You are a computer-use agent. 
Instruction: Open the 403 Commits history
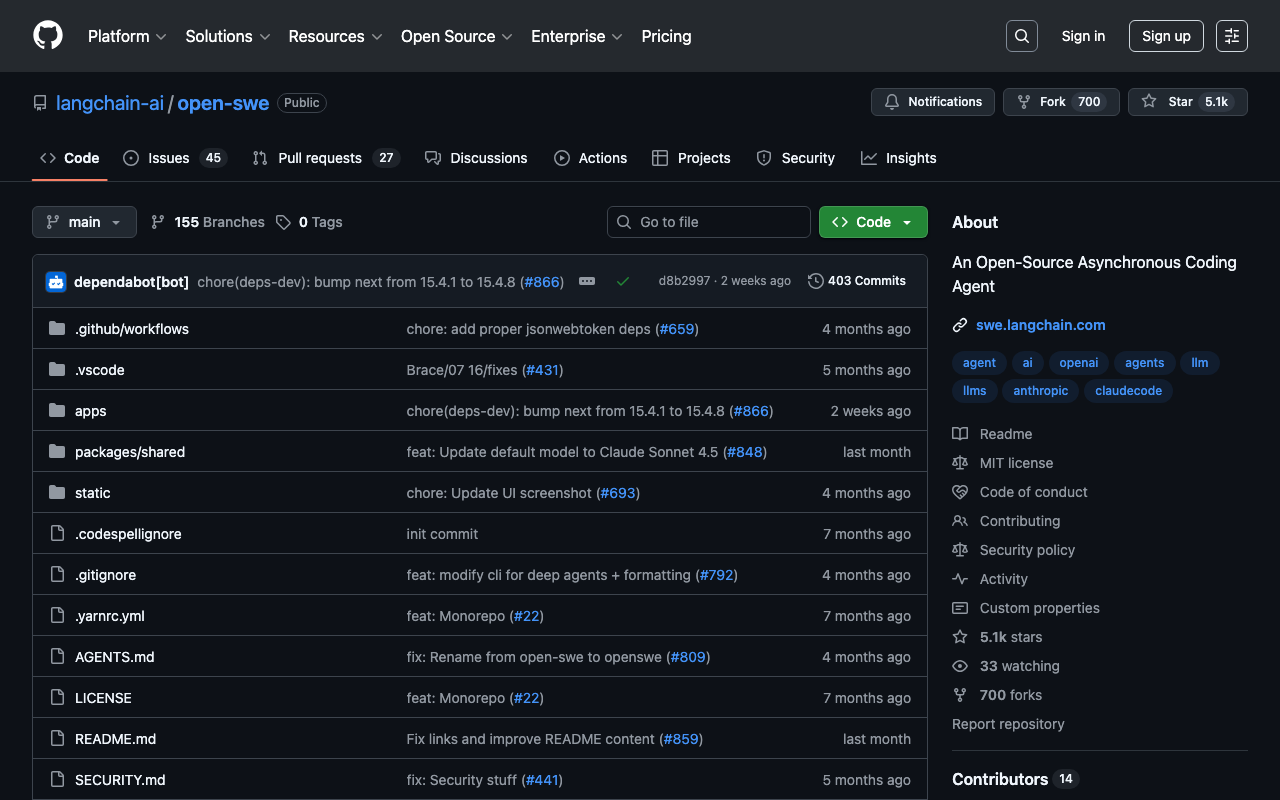[x=857, y=281]
